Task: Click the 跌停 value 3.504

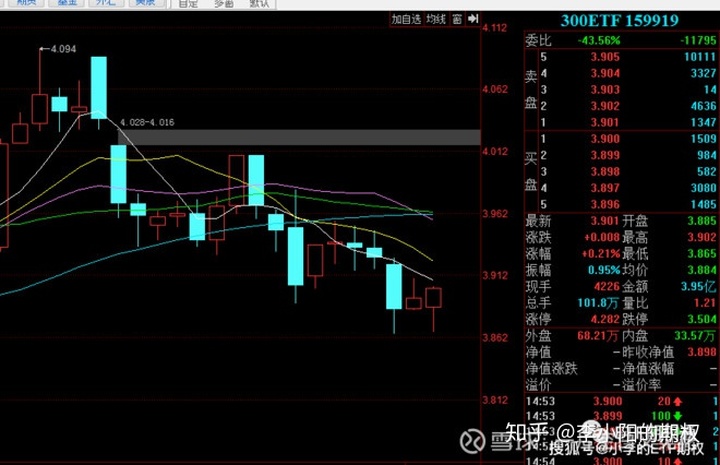Action: (x=702, y=319)
